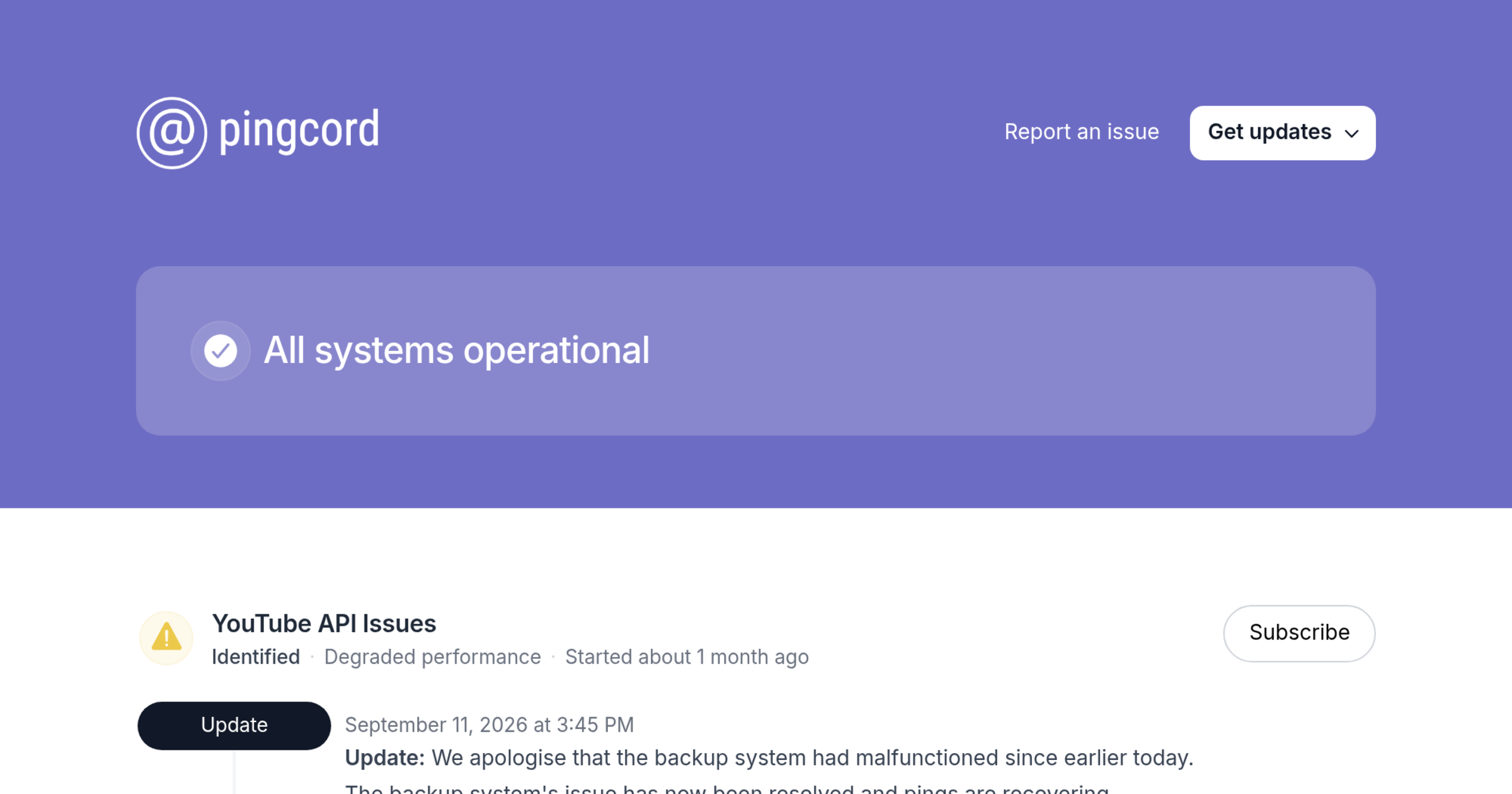Click the empty area of status banner card
1512x794 pixels.
[x=1008, y=350]
